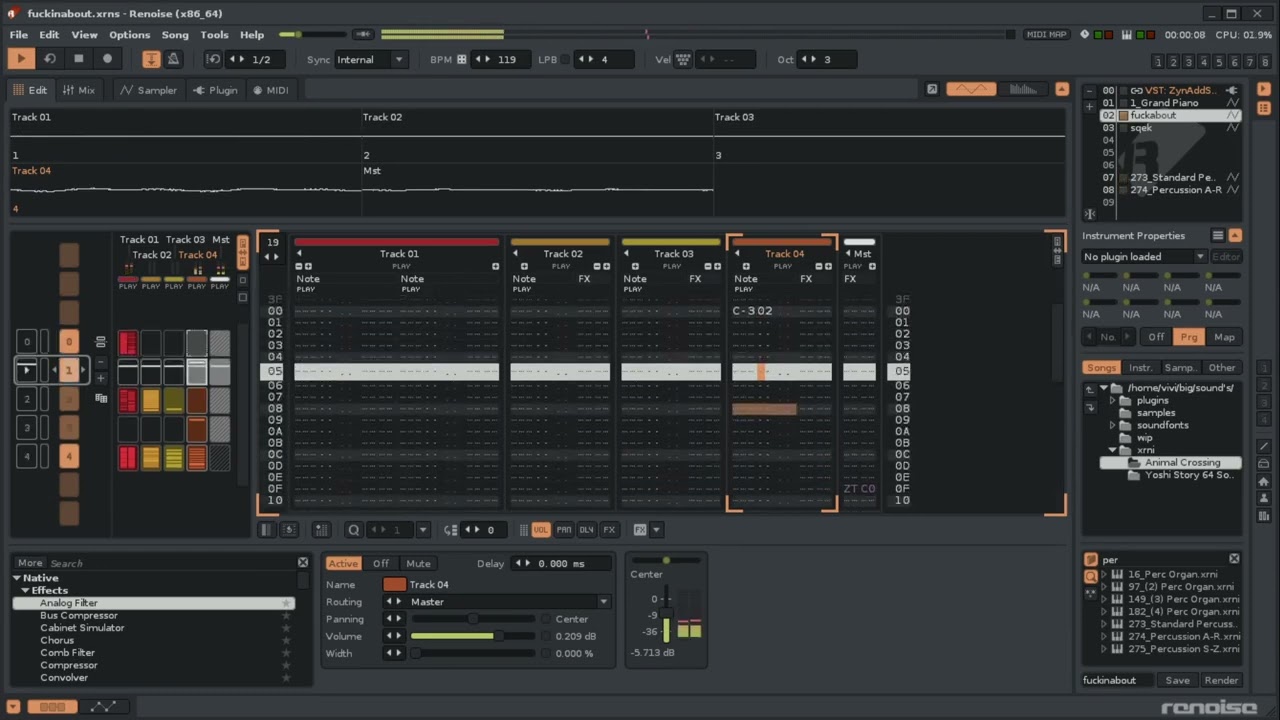Switch disk browser to Other tab

tap(1221, 368)
